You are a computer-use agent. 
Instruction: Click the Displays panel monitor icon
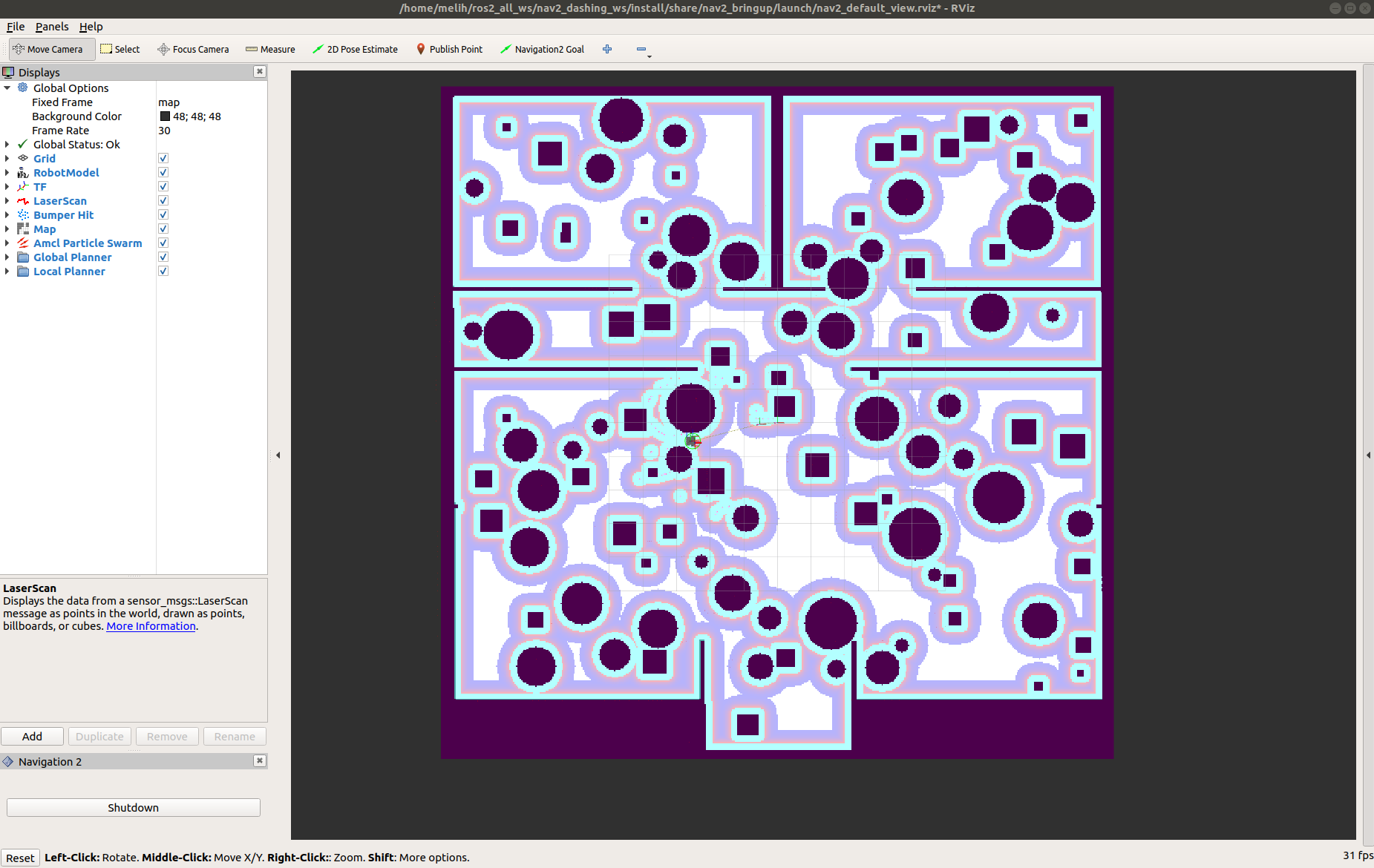click(x=8, y=72)
